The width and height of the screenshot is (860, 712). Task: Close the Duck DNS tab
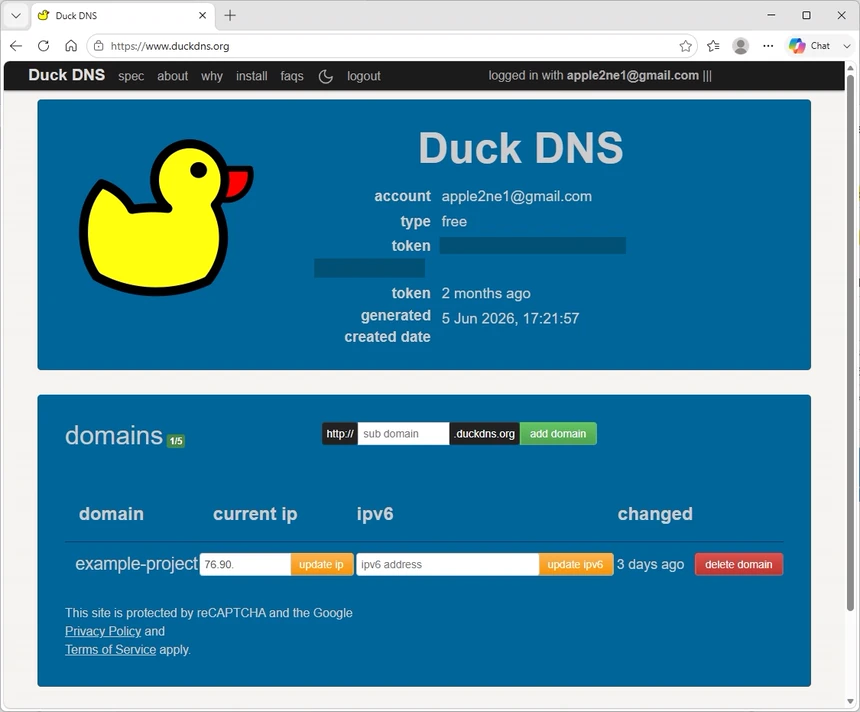point(202,15)
